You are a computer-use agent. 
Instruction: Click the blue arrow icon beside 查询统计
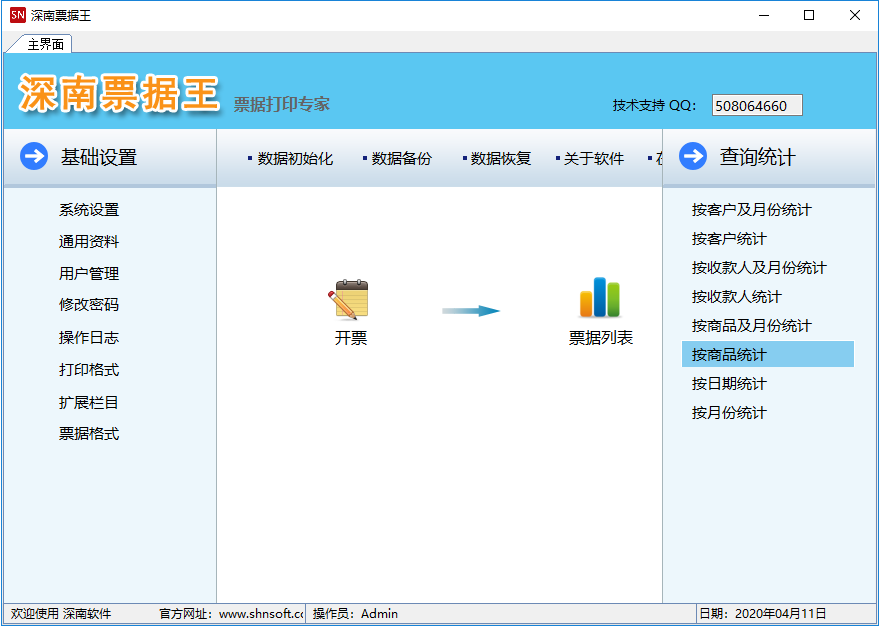pos(693,156)
